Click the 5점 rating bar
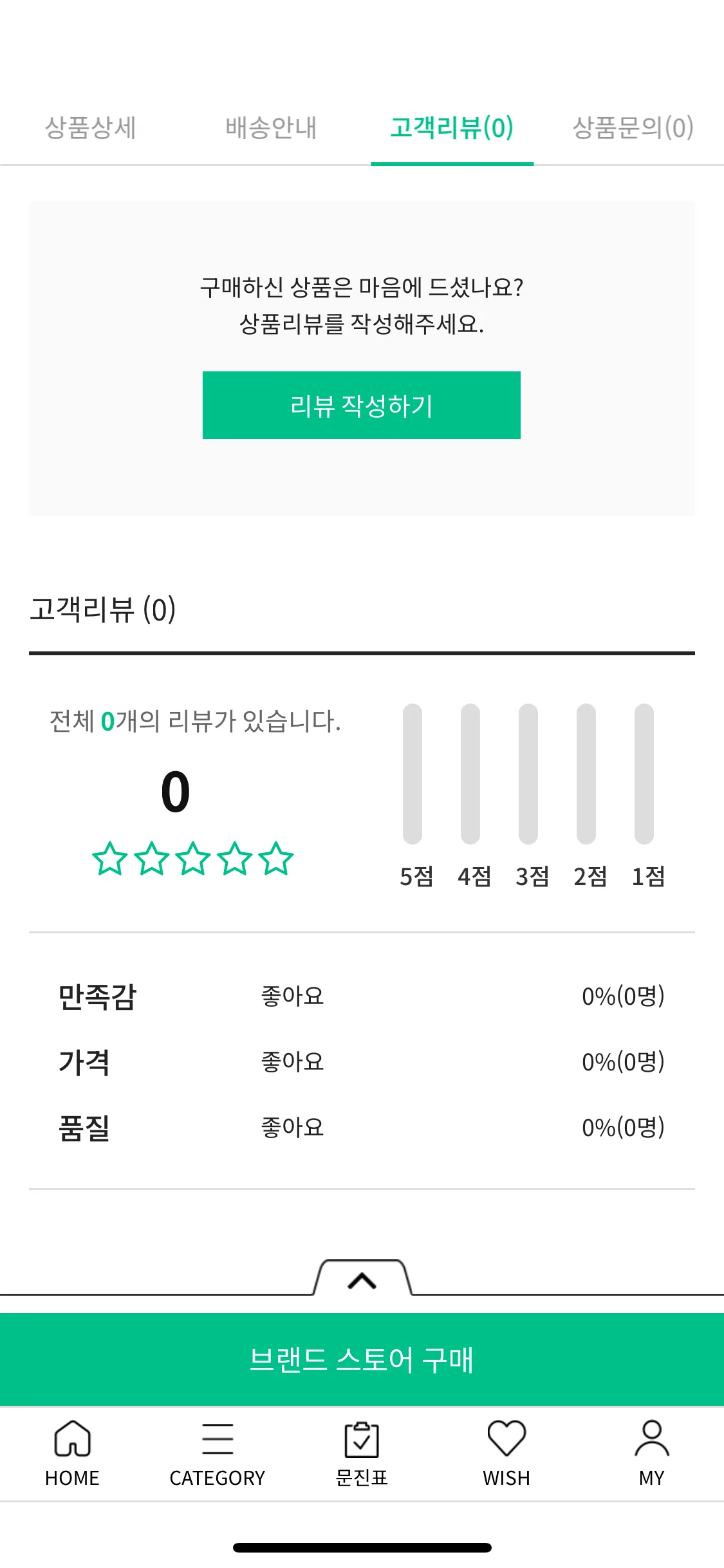This screenshot has width=724, height=1568. coord(413,774)
